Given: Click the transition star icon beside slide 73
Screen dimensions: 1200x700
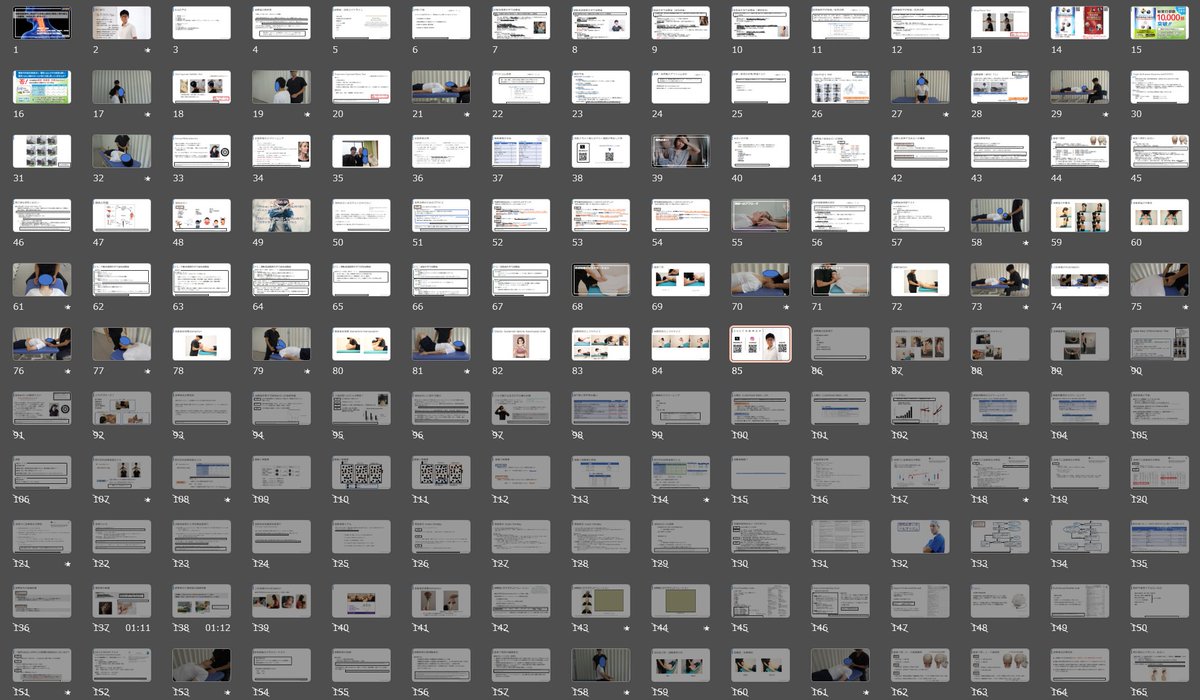Looking at the screenshot, I should point(1026,306).
